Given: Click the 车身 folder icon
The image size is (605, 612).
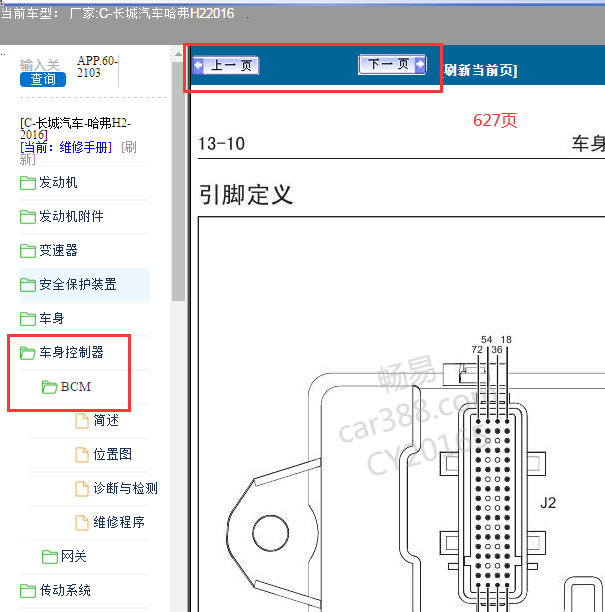Looking at the screenshot, I should coord(28,318).
